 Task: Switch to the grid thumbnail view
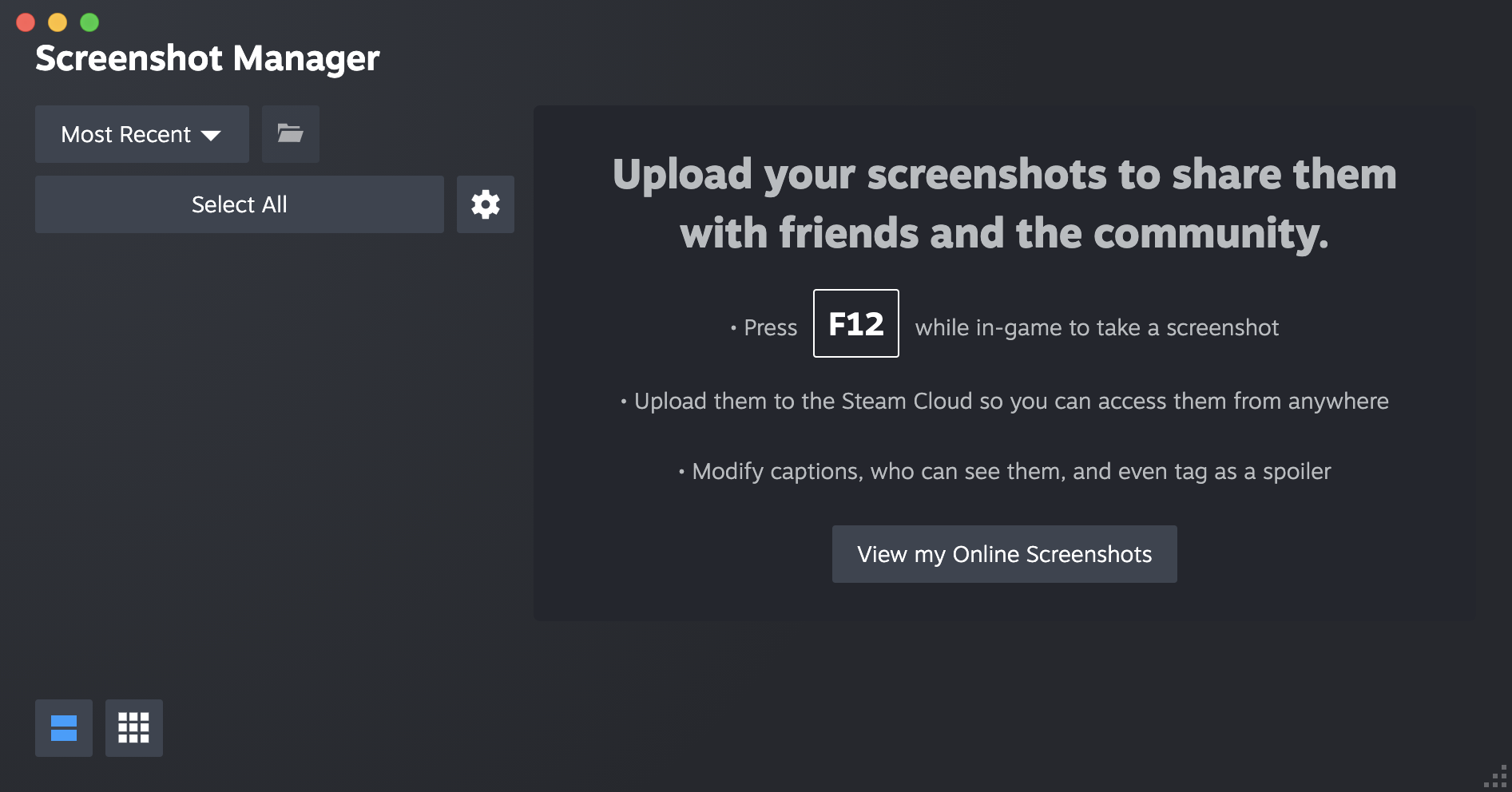tap(134, 728)
